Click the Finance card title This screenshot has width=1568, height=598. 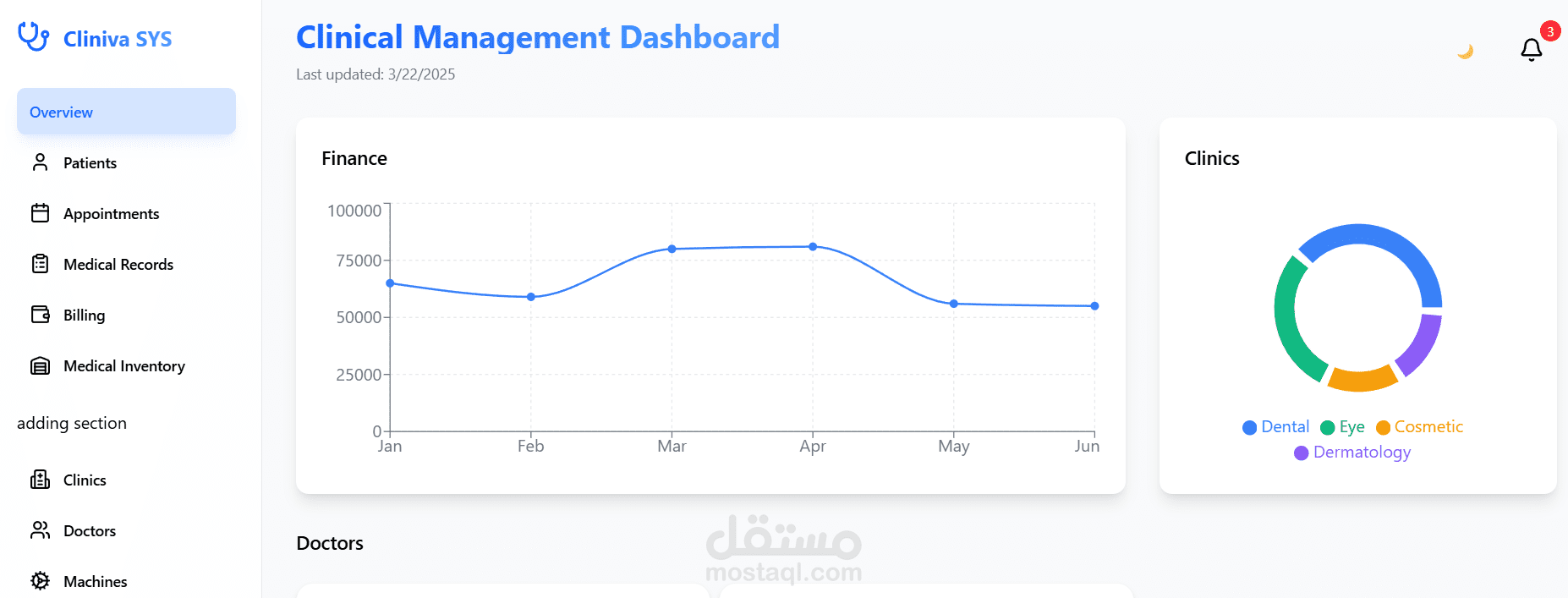[354, 158]
